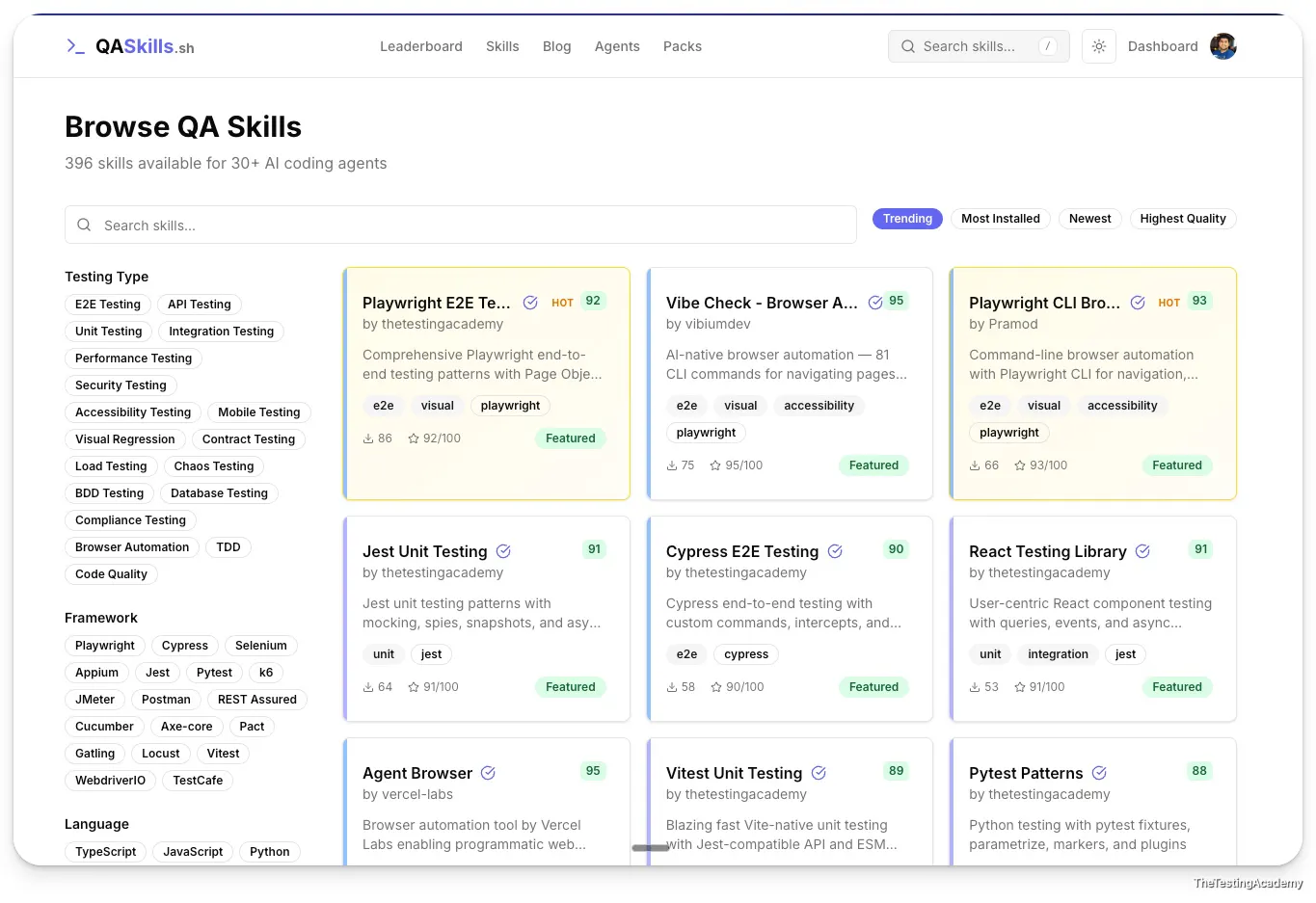
Task: Toggle the Performance Testing filter chip
Action: (134, 359)
